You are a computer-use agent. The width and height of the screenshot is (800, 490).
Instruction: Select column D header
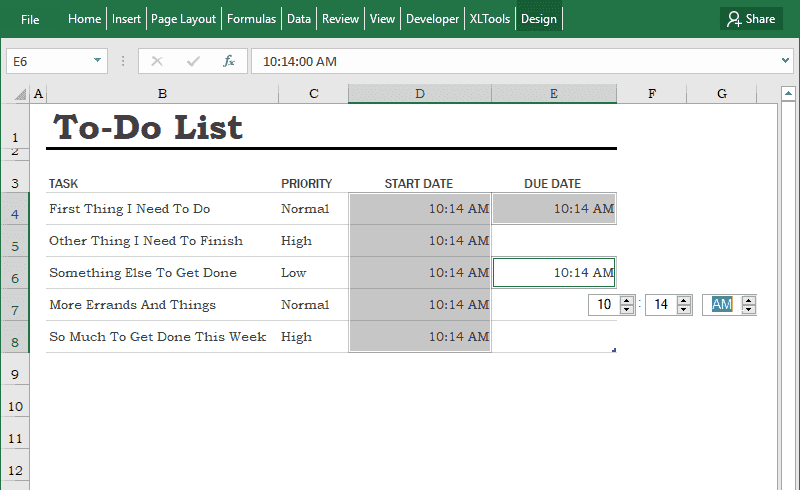point(419,94)
